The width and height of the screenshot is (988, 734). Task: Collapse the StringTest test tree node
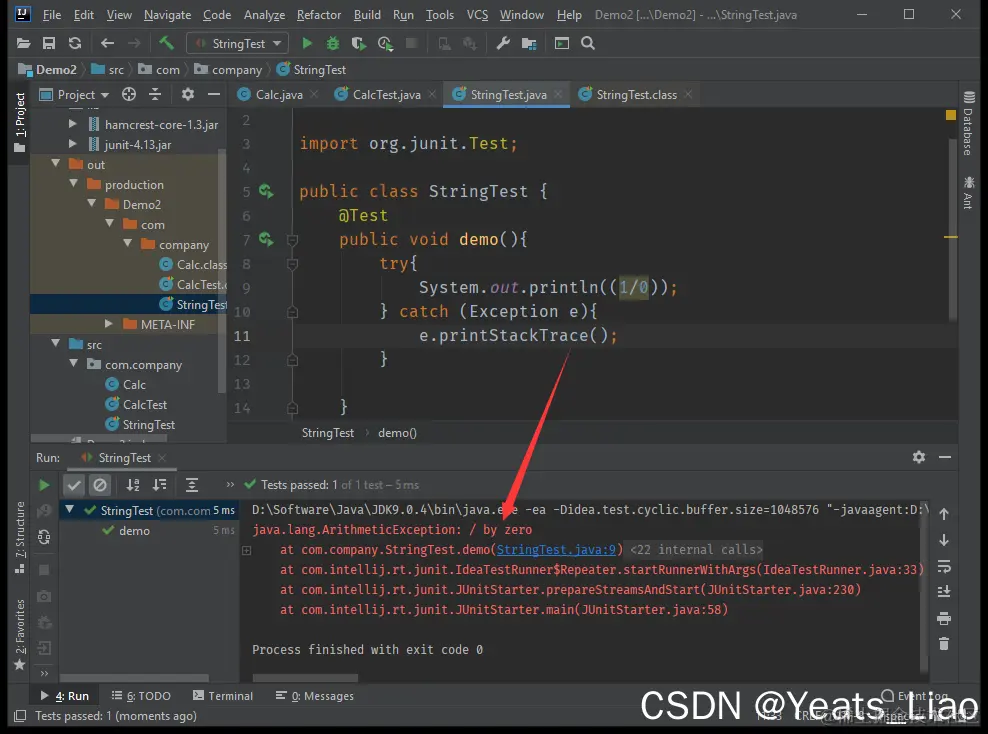coord(70,510)
